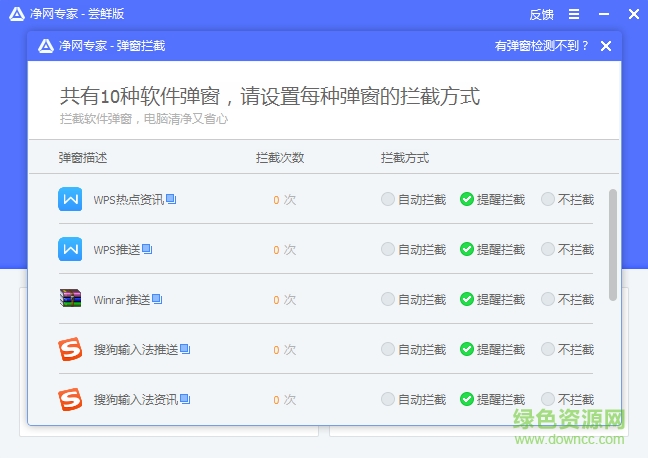Select 自动拦截 for WPS热点资讯
Screen dimensions: 648x458
tap(413, 200)
